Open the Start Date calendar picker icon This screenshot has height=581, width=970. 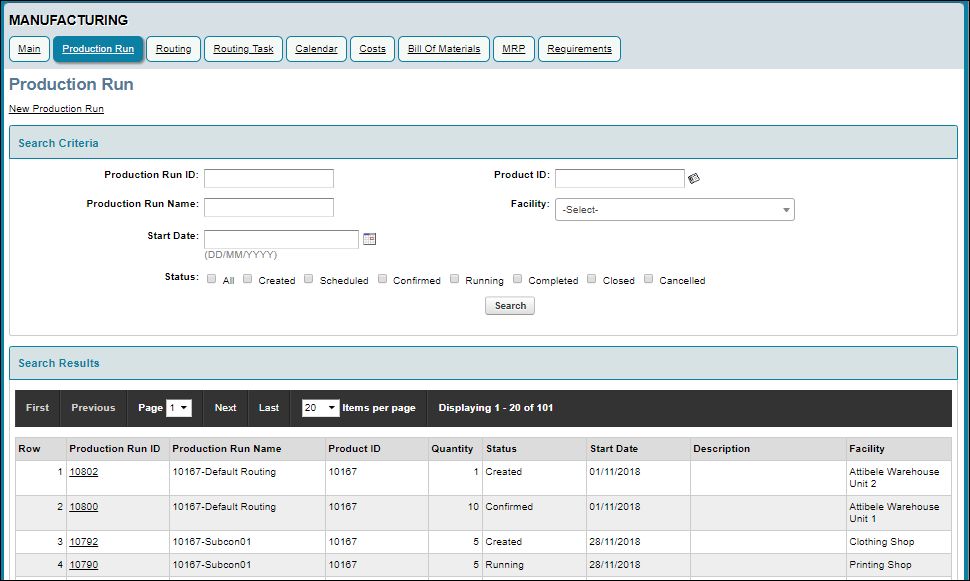(369, 239)
